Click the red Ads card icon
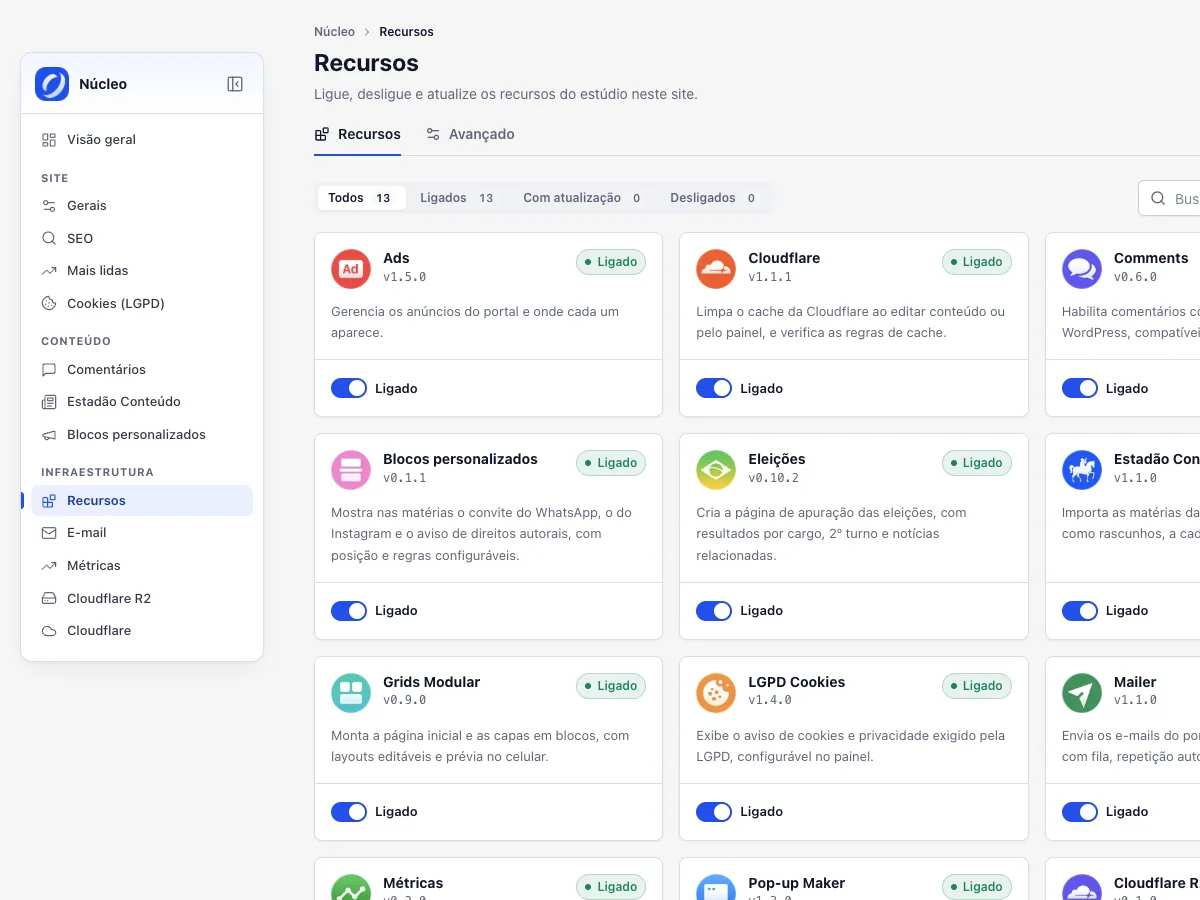 coord(351,269)
